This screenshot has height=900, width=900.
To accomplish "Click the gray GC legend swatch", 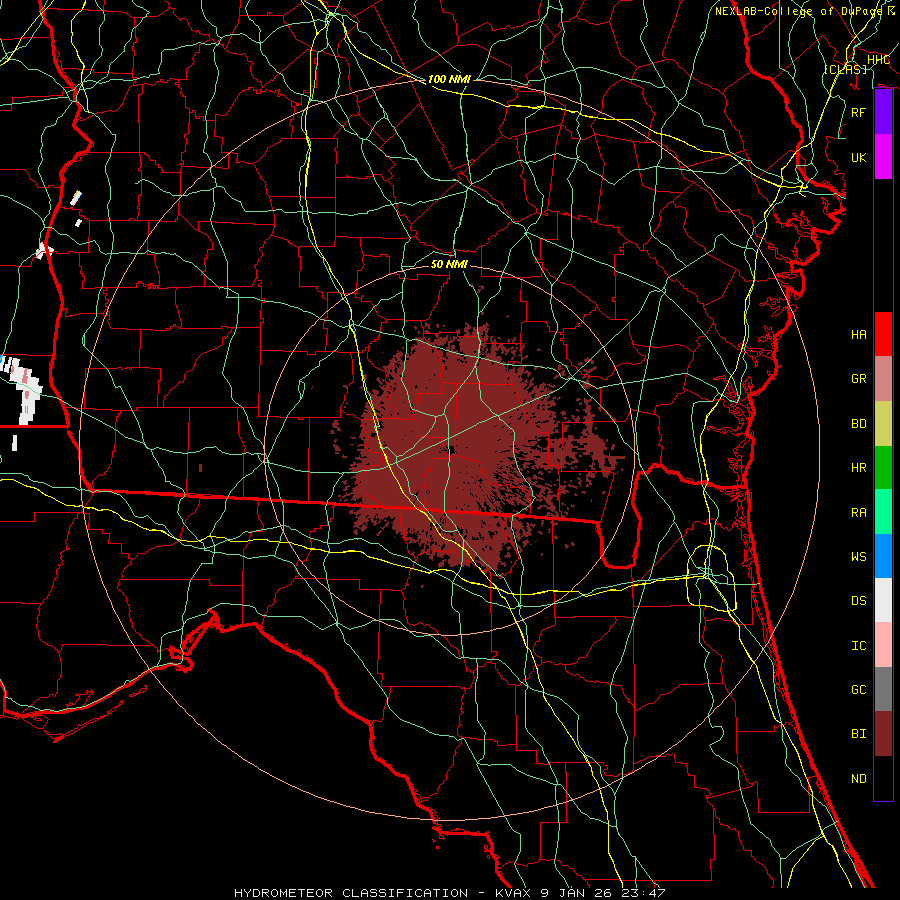I will [x=883, y=689].
